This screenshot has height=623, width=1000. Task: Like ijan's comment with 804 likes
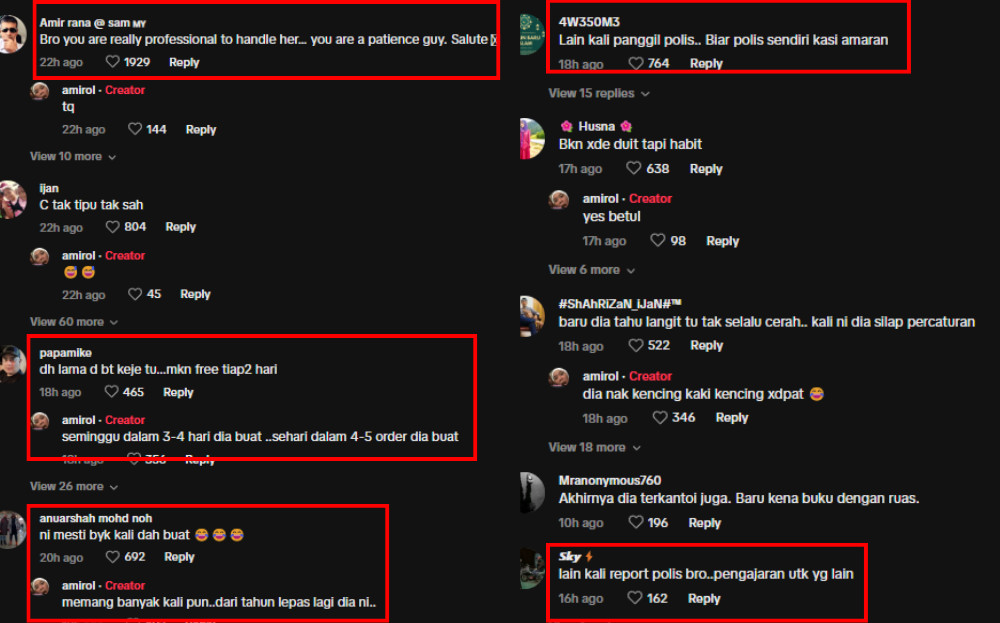[112, 226]
